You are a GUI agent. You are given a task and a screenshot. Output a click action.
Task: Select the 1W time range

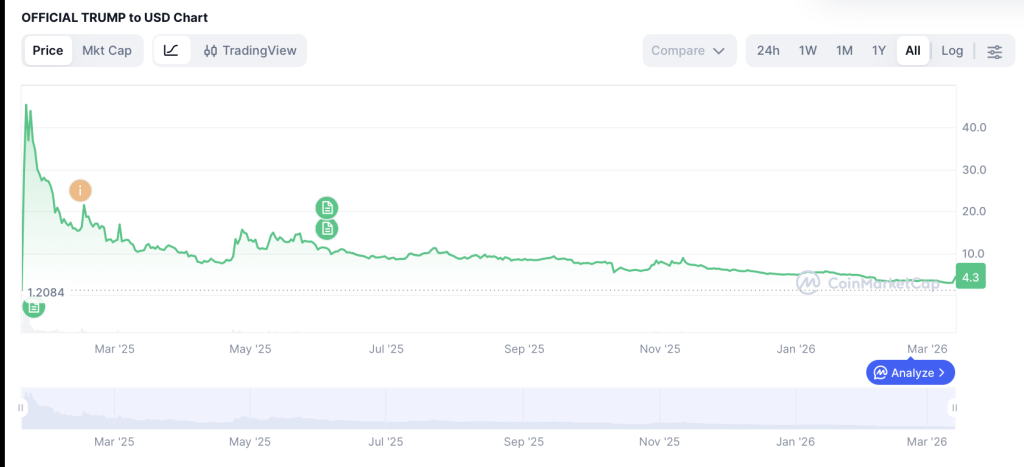pos(808,50)
